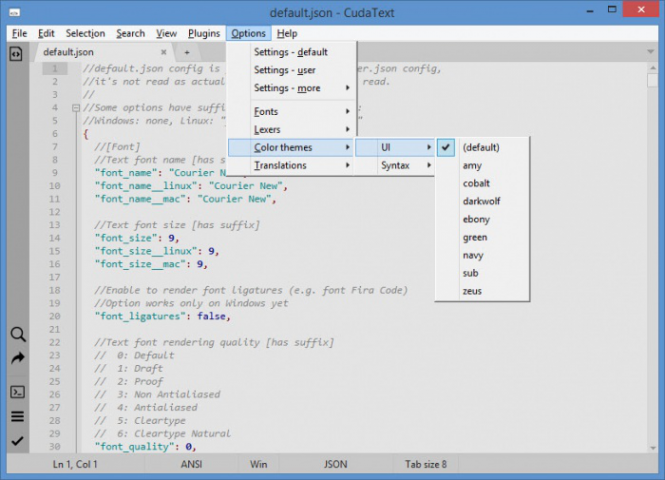Collapse the fold marker at line 4

tap(75, 108)
